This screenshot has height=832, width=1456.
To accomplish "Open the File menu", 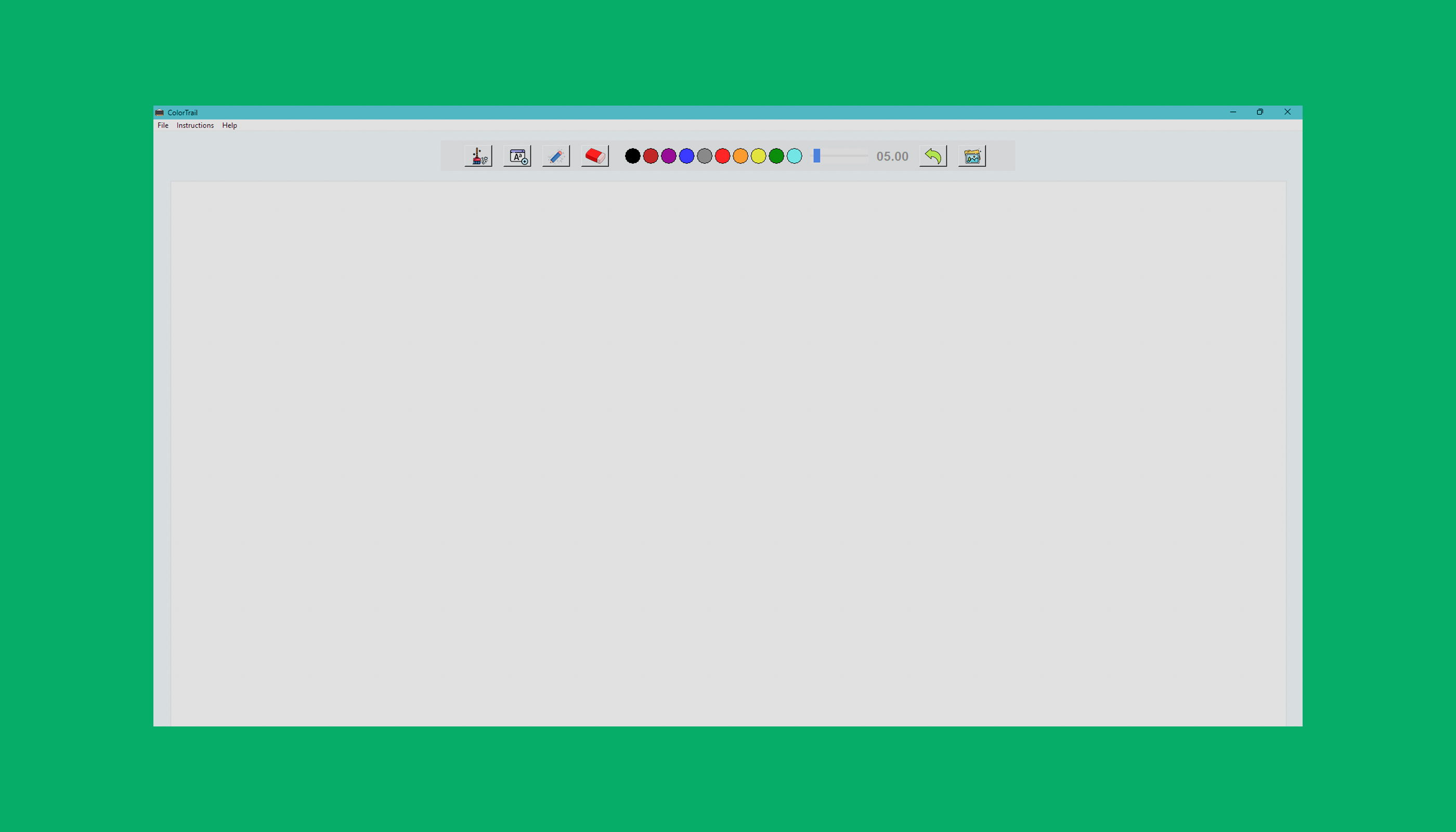I will [163, 126].
